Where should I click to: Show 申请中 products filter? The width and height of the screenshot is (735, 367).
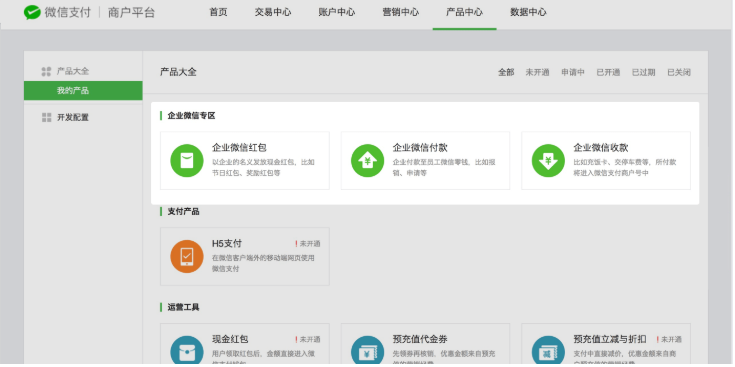click(x=573, y=72)
